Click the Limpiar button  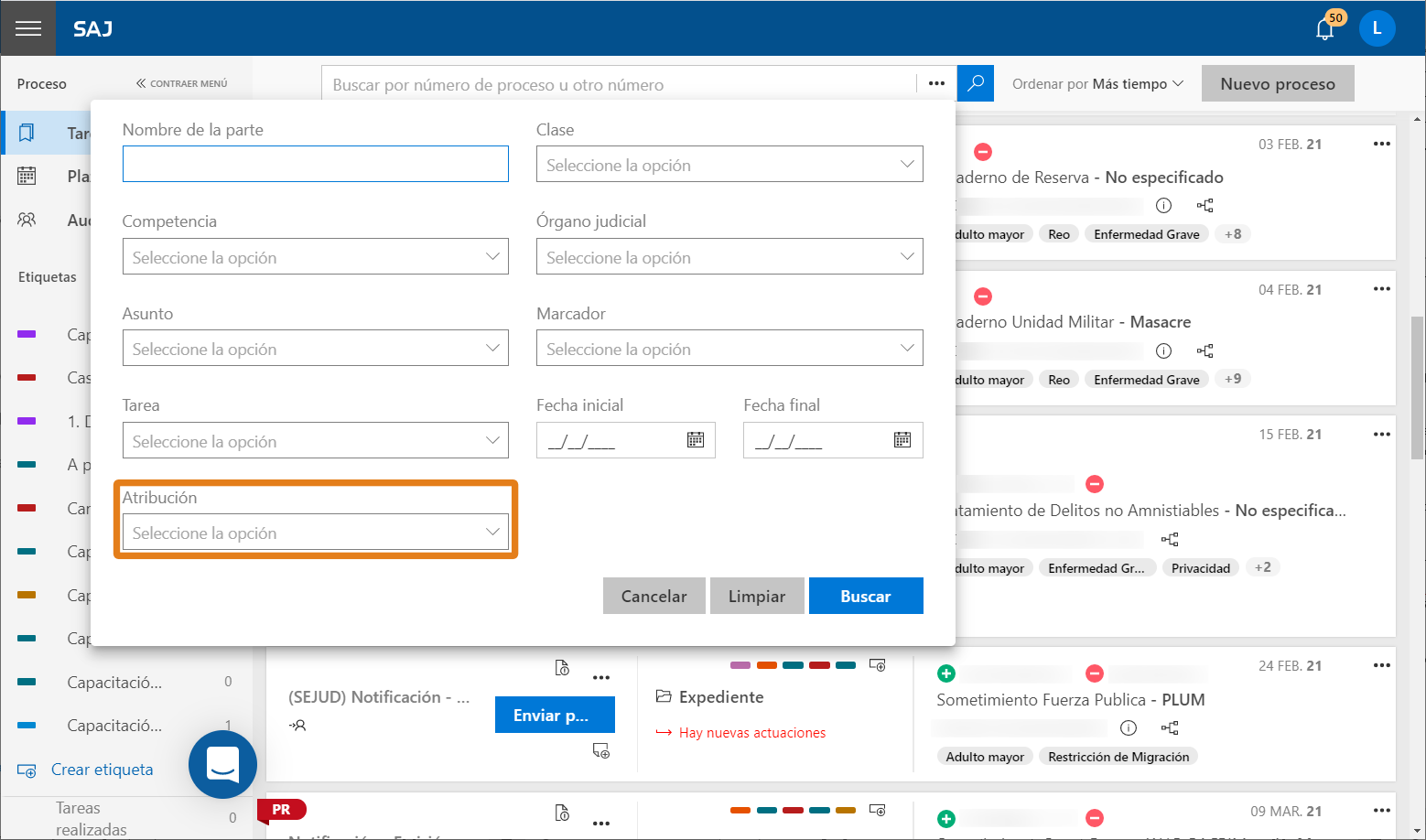click(757, 596)
